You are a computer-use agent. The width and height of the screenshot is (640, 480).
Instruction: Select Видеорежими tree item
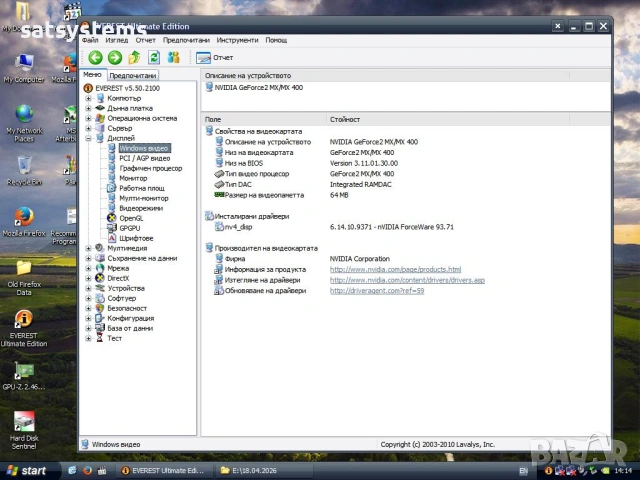point(141,208)
